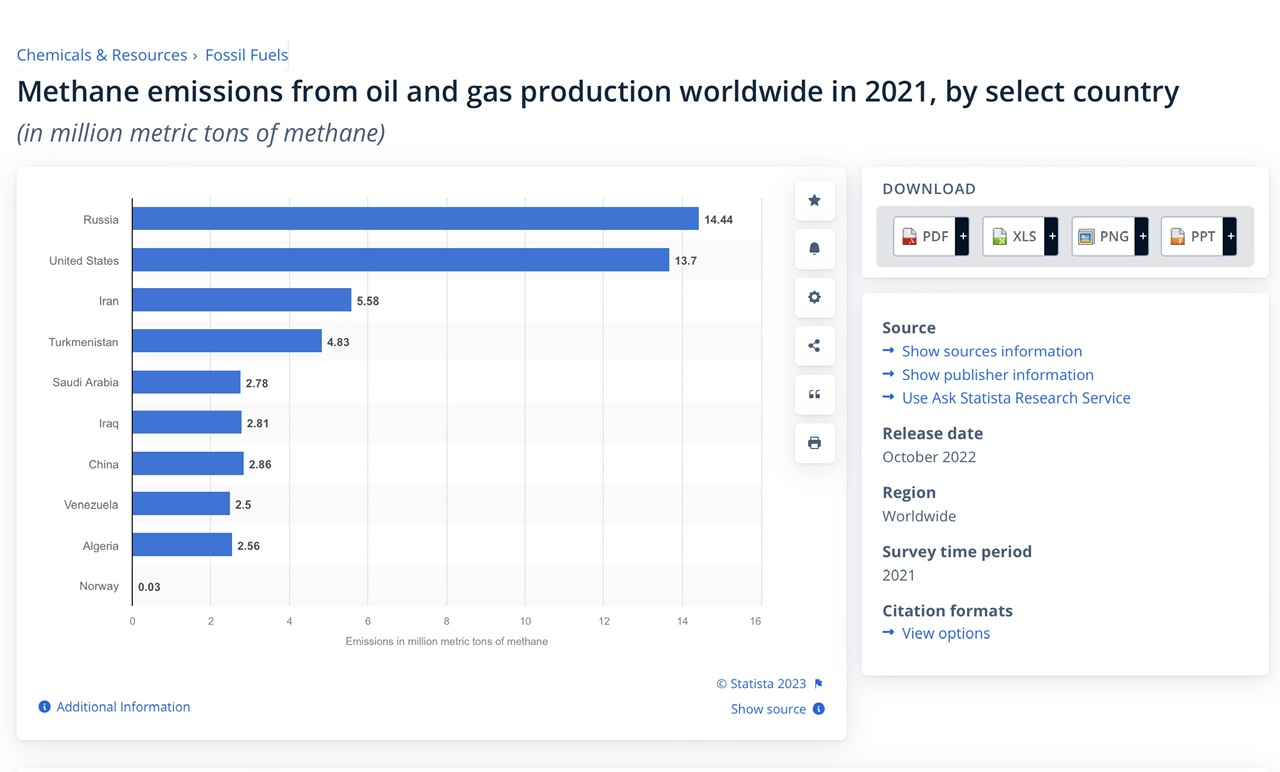The height and width of the screenshot is (772, 1280).
Task: Click the share icon
Action: 814,346
